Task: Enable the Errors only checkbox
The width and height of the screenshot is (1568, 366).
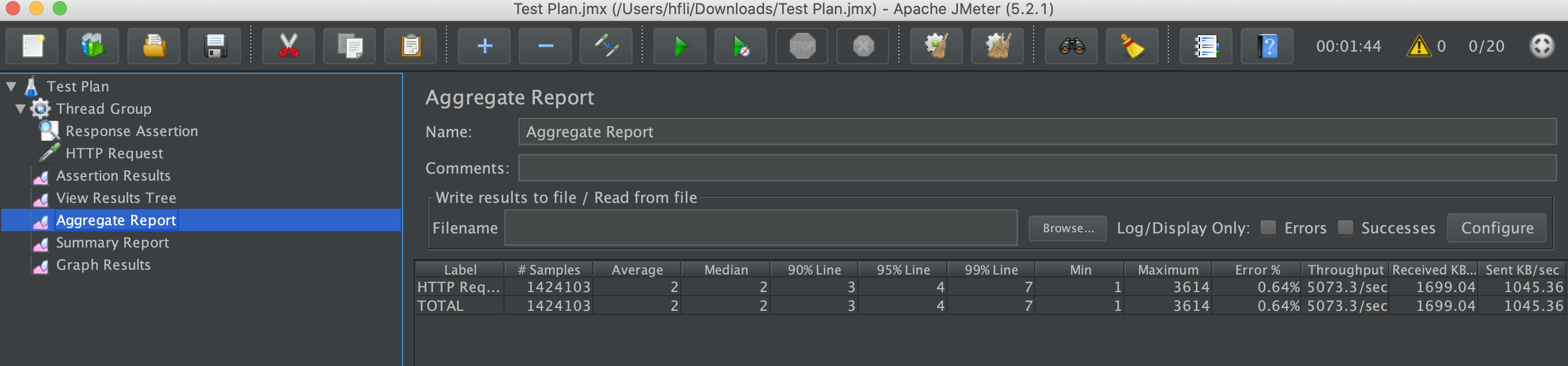Action: click(x=1268, y=228)
